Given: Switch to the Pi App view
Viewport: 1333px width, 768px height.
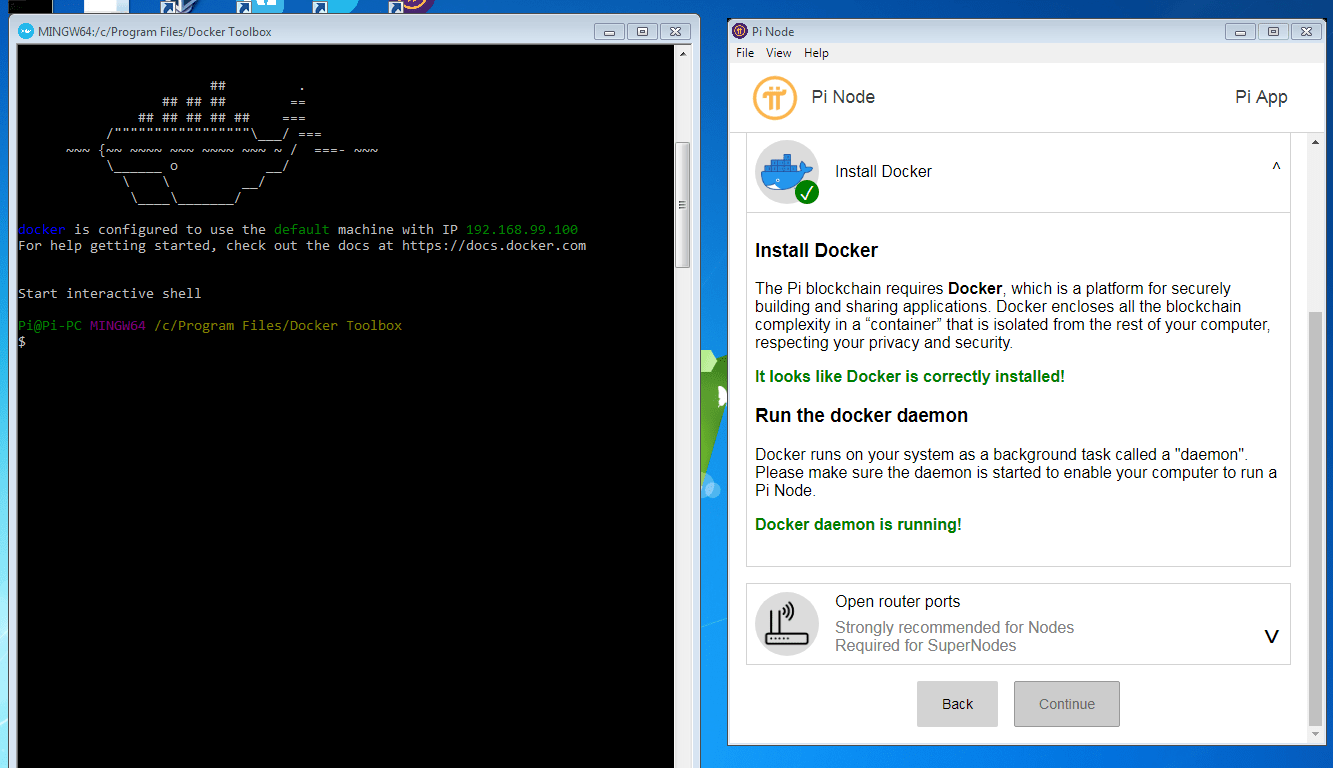Looking at the screenshot, I should pyautogui.click(x=1261, y=97).
